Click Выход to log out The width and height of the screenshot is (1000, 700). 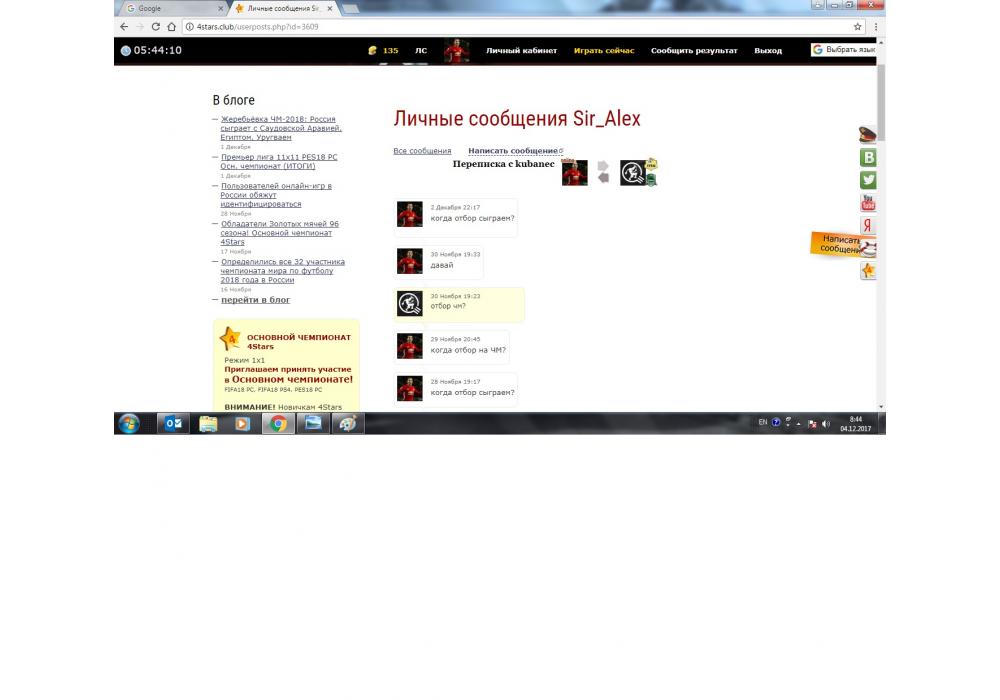pos(768,50)
